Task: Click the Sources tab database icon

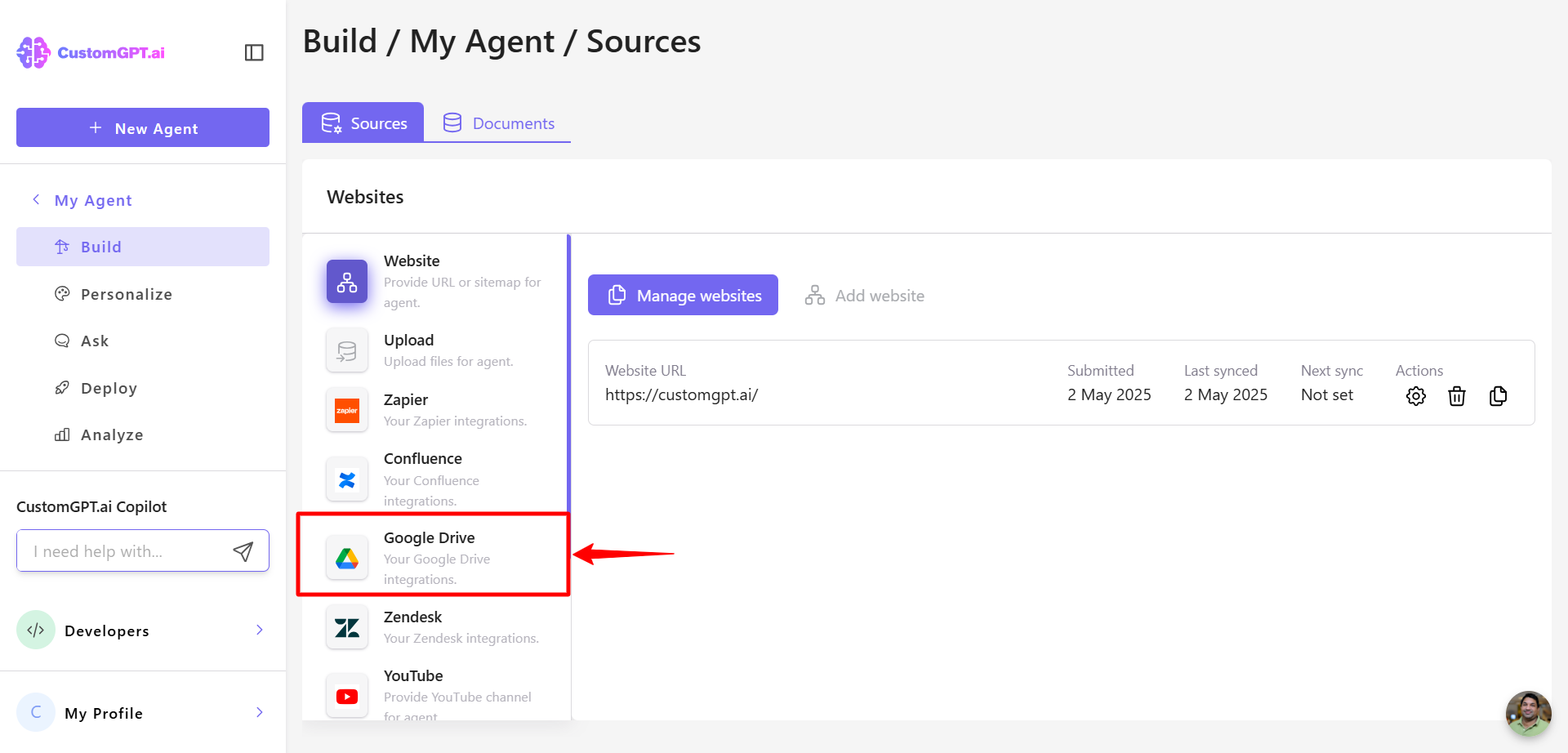Action: 331,123
